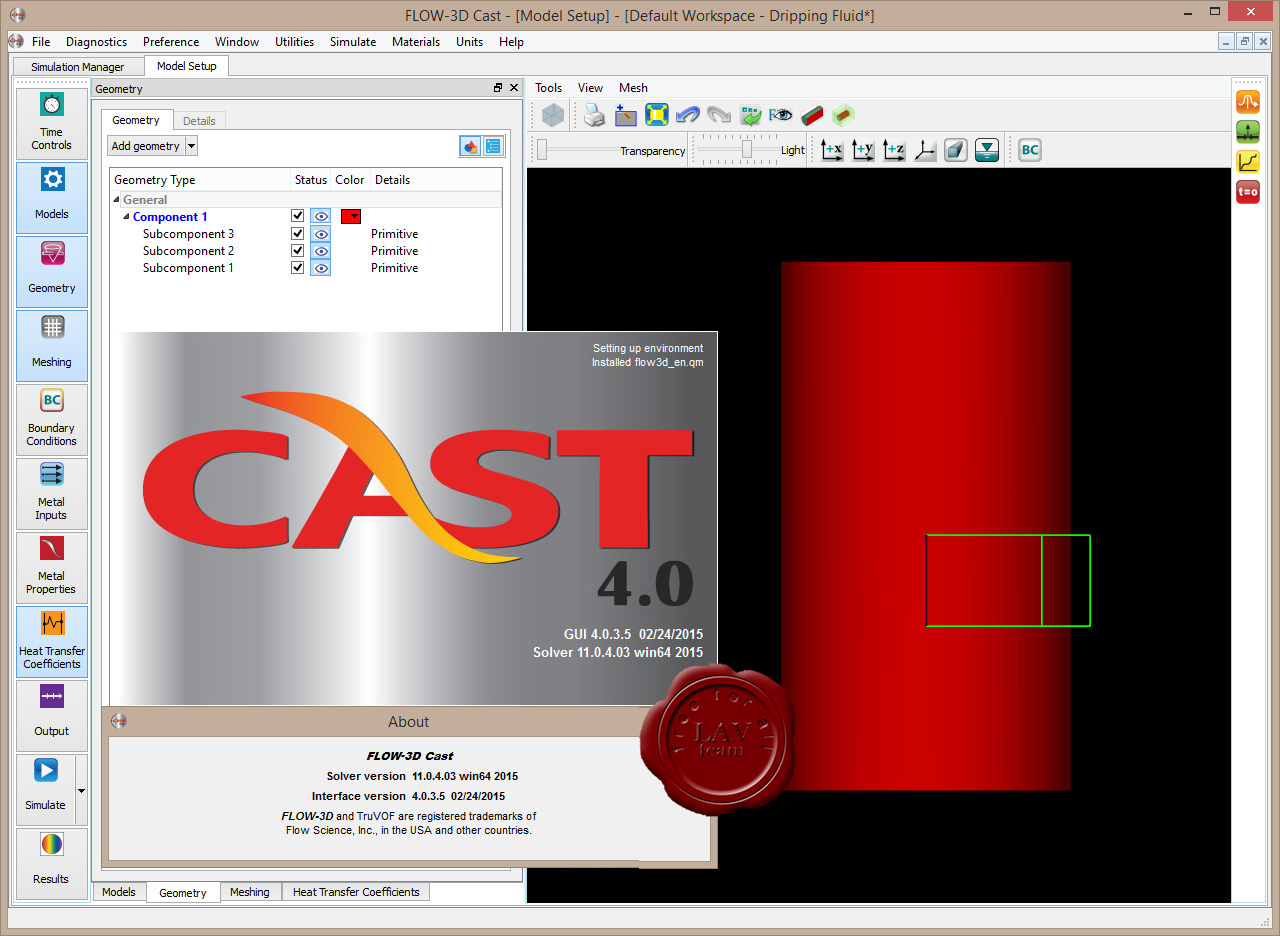1280x936 pixels.
Task: Click the gray redo arrow icon
Action: (x=718, y=116)
